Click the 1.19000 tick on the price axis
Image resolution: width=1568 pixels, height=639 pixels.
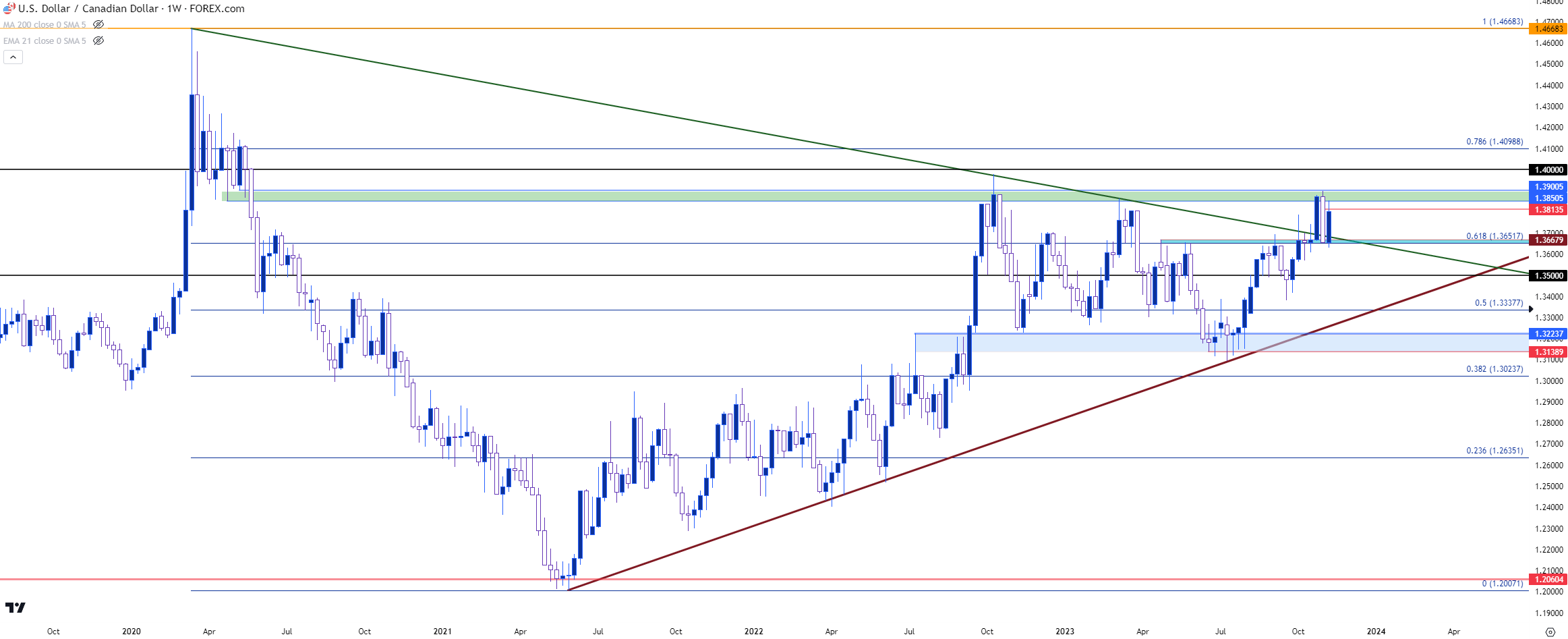[1548, 613]
